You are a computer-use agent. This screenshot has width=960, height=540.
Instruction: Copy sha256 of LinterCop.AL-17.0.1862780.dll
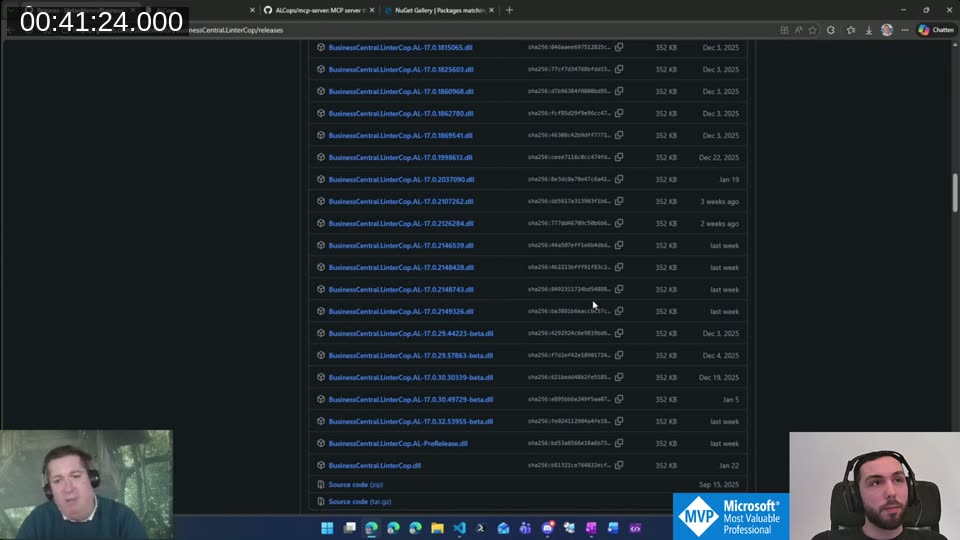tap(619, 113)
